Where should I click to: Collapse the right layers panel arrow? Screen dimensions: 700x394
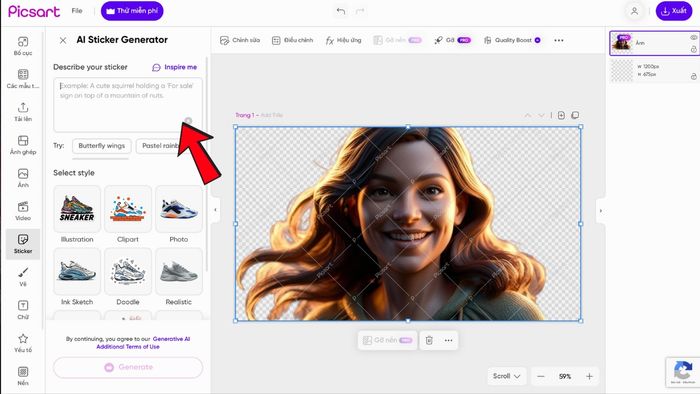click(x=600, y=210)
